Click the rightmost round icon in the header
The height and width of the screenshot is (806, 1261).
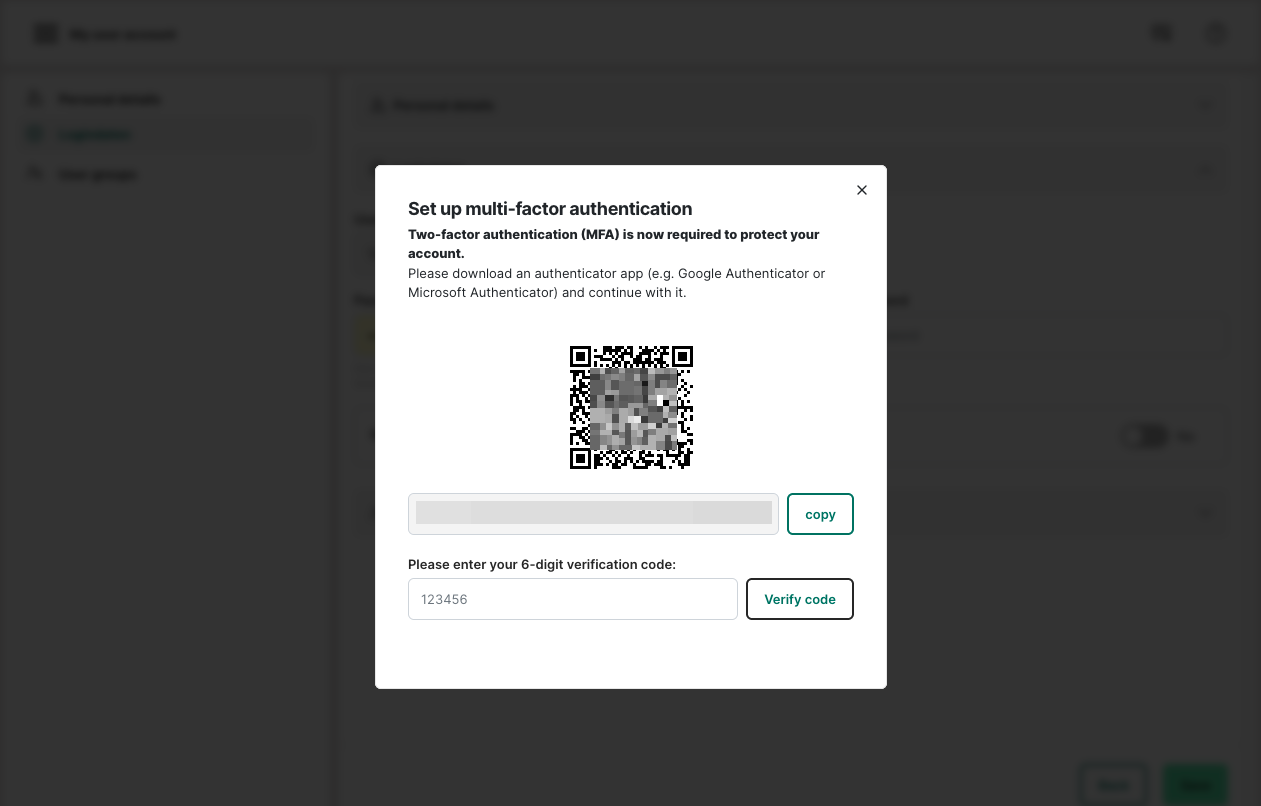[1215, 33]
